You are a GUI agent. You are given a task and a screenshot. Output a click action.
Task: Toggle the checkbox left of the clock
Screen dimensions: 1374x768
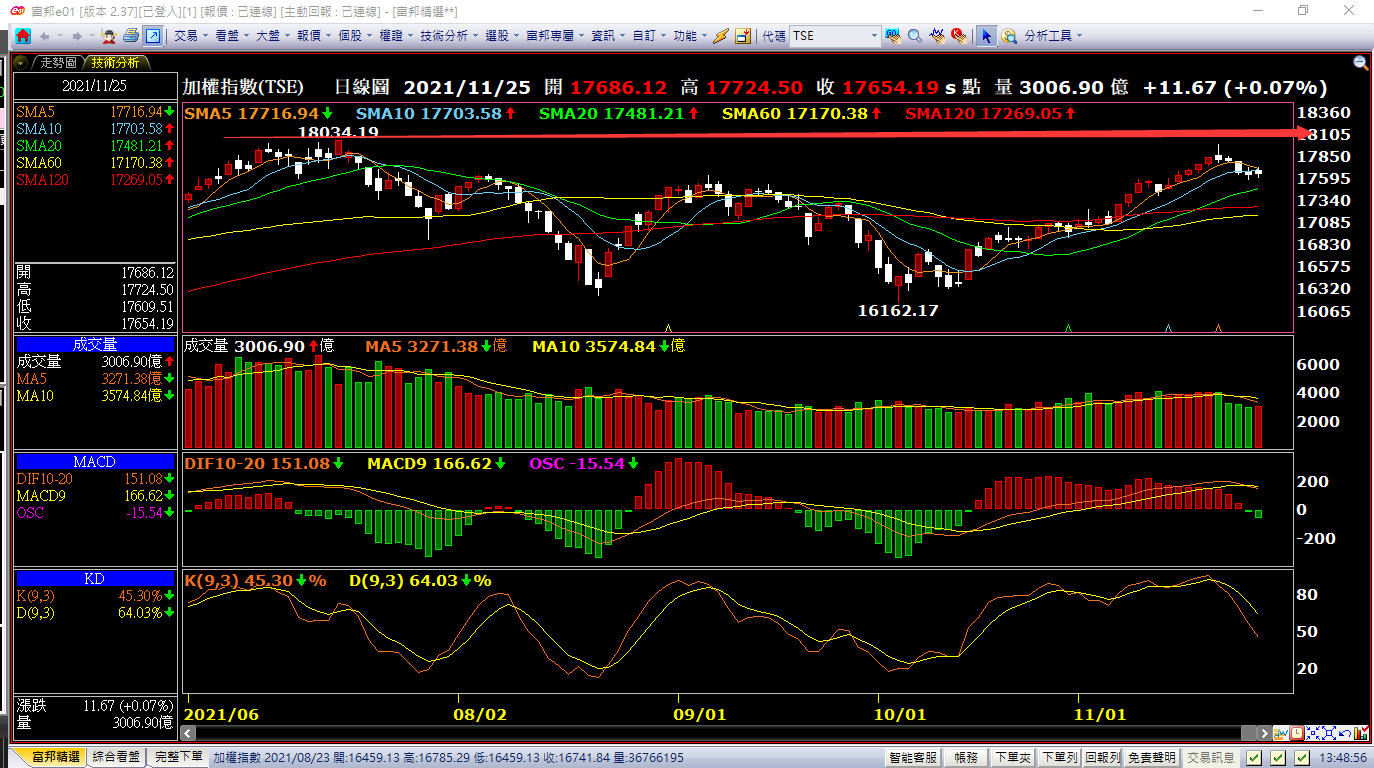coord(1302,758)
